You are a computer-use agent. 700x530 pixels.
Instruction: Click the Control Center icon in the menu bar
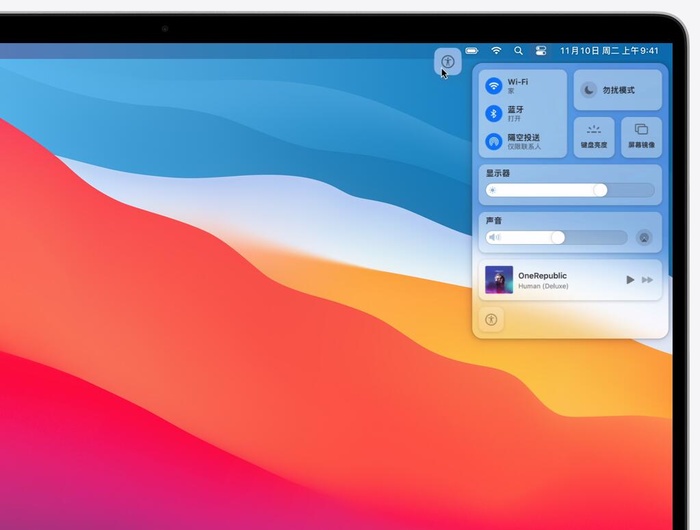pos(541,51)
